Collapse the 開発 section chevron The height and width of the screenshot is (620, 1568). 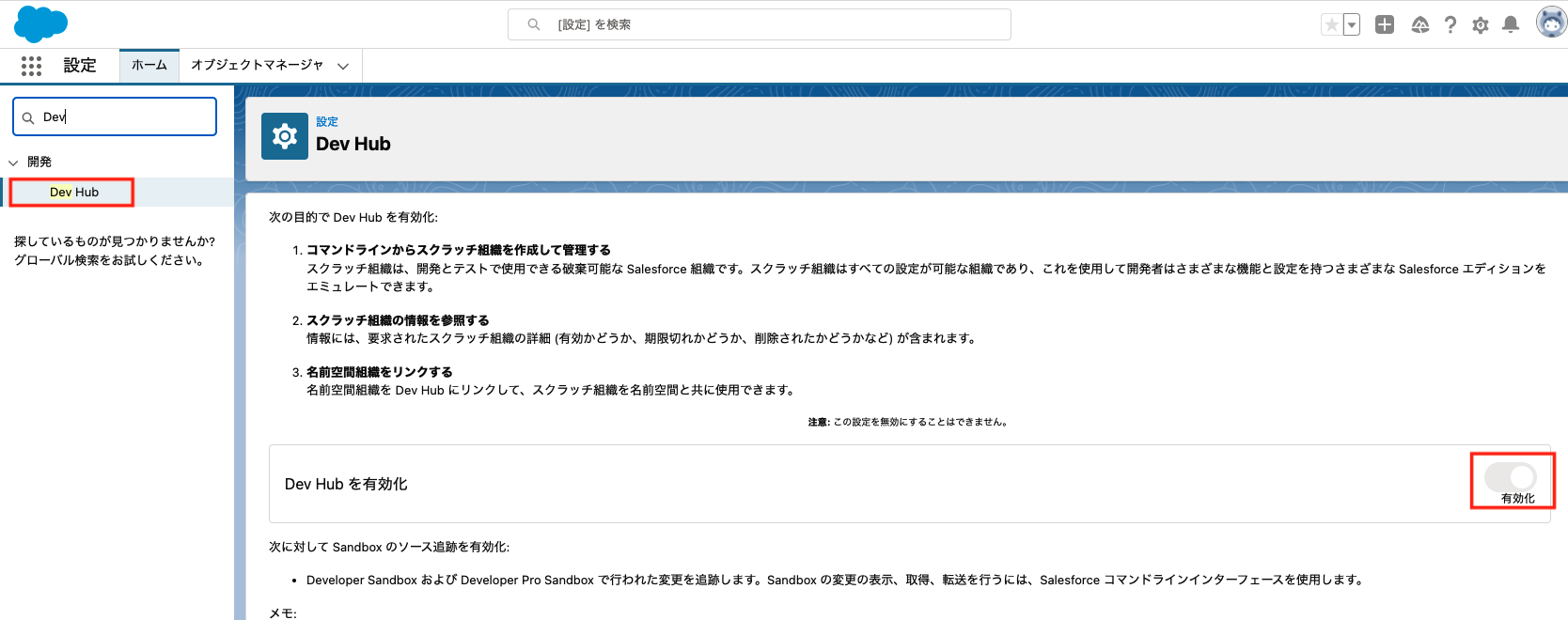(13, 163)
